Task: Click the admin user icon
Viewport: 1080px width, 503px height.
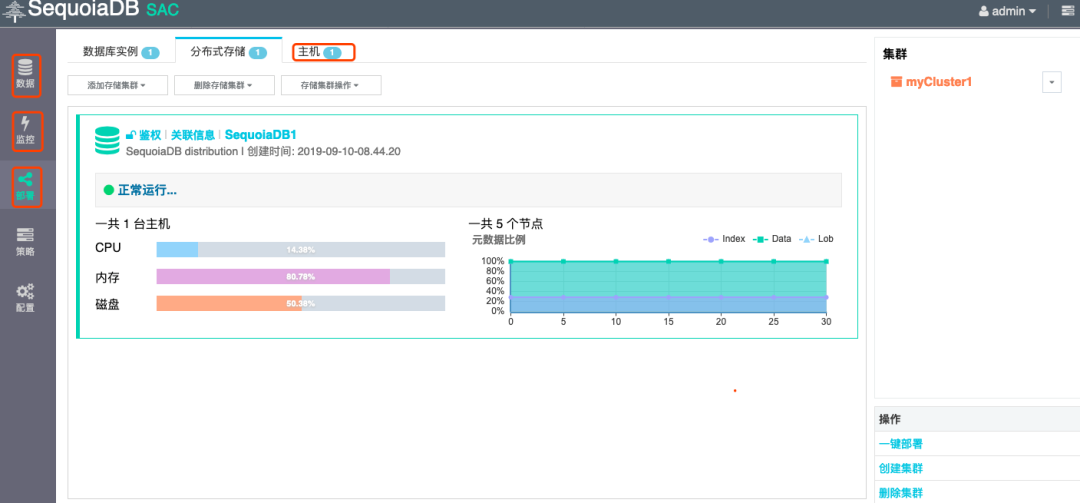Action: pos(983,12)
